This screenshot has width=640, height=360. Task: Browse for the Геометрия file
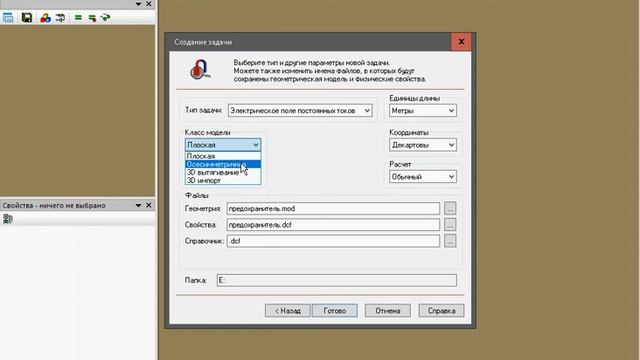[450, 208]
